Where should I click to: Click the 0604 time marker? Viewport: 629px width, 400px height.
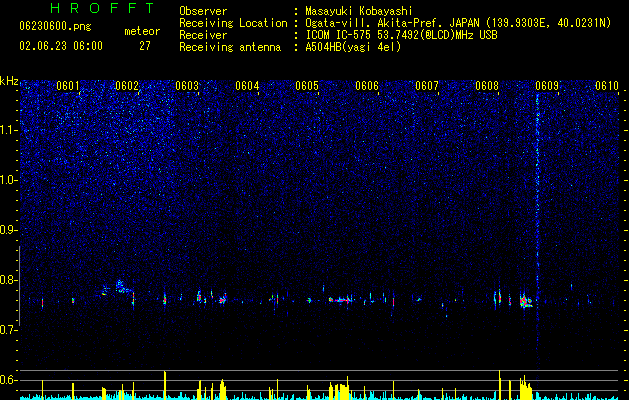[x=247, y=86]
